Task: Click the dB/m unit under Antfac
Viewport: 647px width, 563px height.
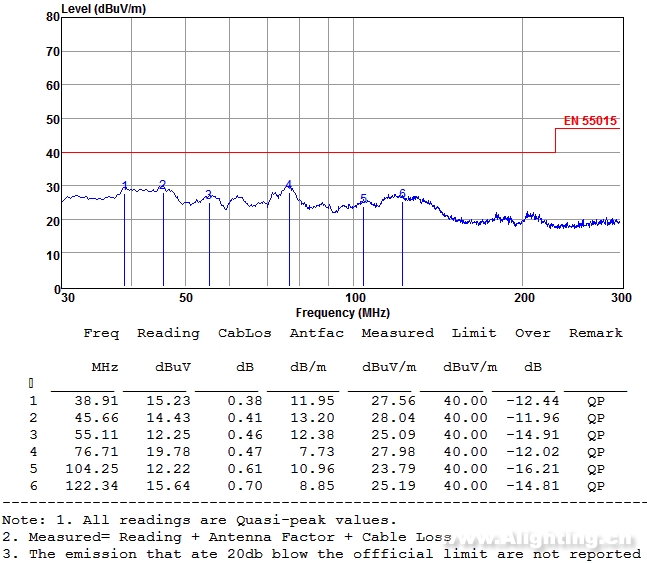Action: (308, 367)
